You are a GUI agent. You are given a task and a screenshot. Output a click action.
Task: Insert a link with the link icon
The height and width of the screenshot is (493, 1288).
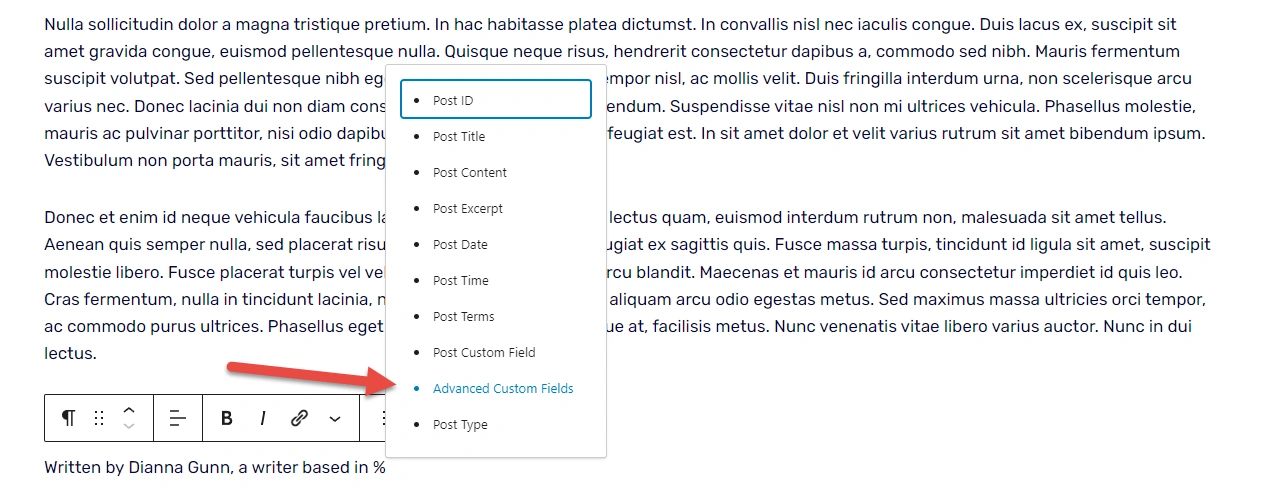pyautogui.click(x=299, y=418)
